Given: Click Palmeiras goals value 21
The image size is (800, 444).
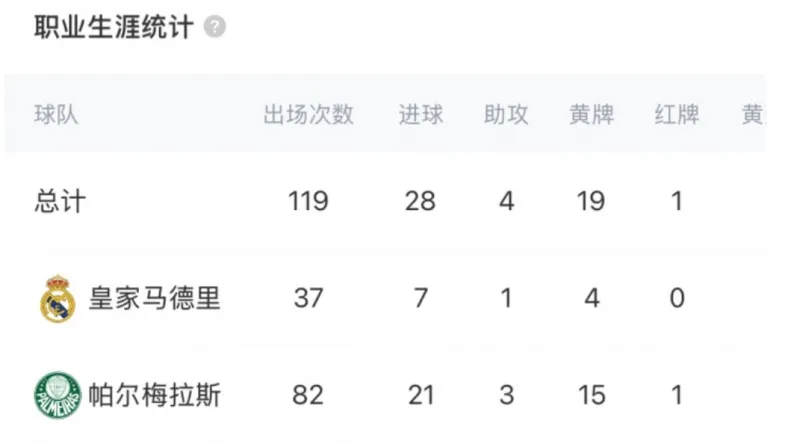Looking at the screenshot, I should click(x=421, y=395).
